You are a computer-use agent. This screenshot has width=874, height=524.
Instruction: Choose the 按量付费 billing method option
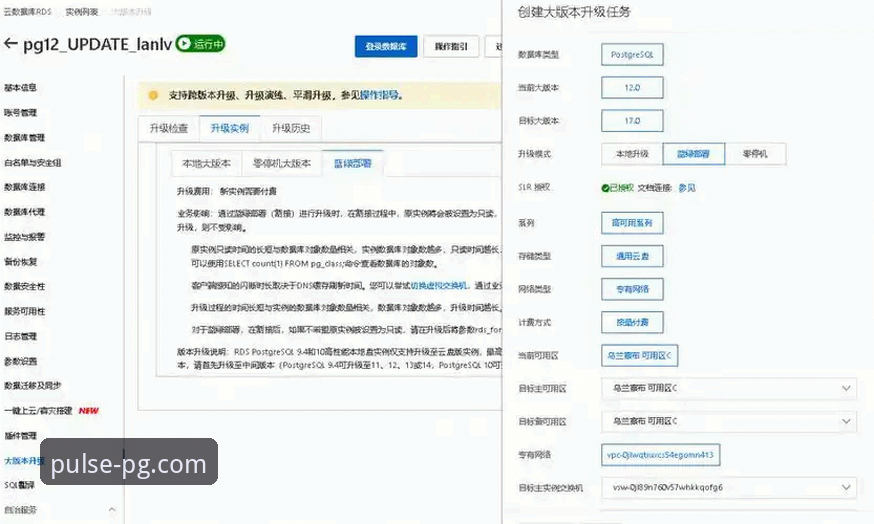(x=632, y=322)
